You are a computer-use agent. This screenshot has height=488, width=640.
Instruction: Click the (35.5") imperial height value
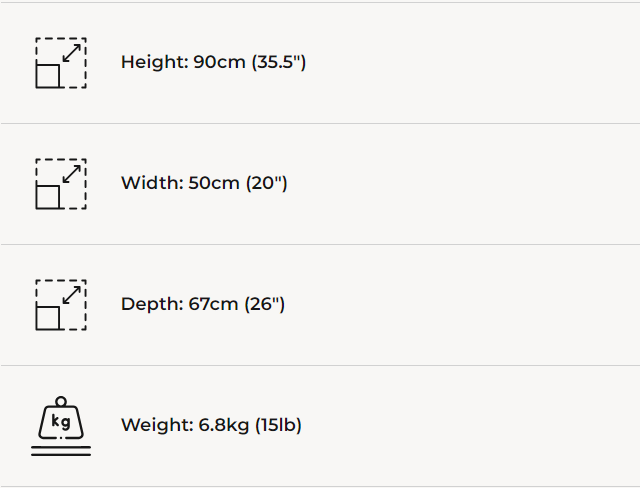[x=278, y=62]
